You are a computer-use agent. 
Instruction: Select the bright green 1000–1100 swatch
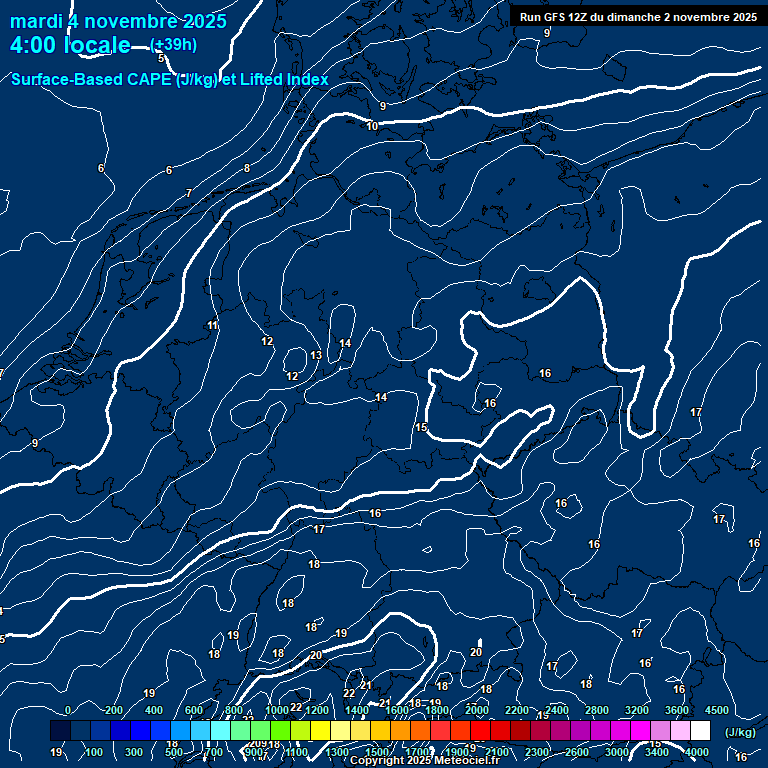point(280,730)
